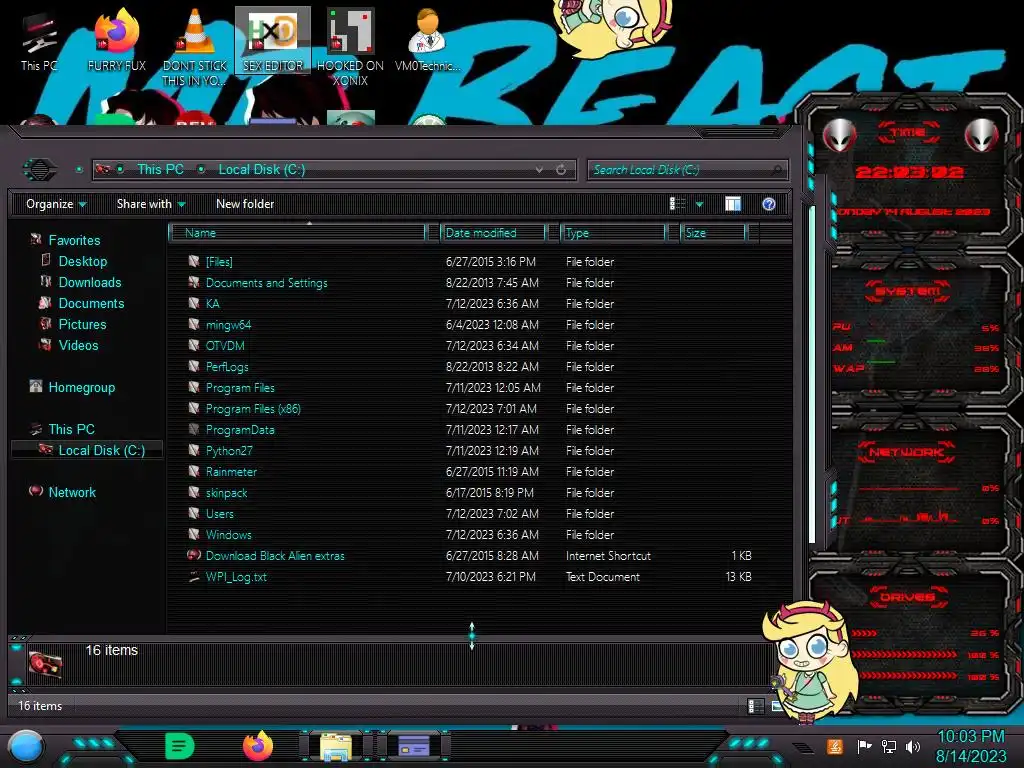
Task: Sort by the Name column header
Action: pos(298,232)
